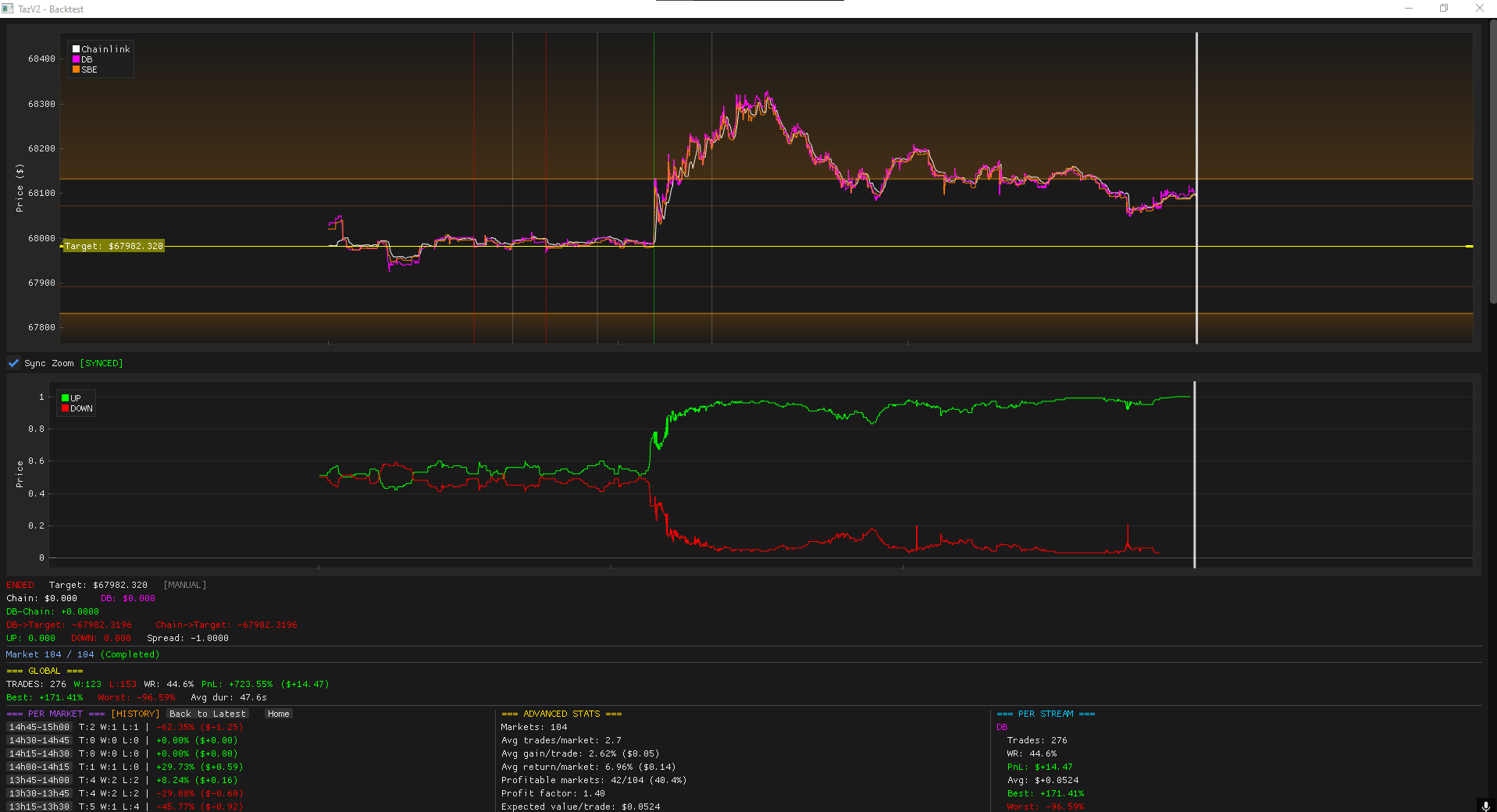The image size is (1497, 812).
Task: Click the white playhead line on the price chart
Action: click(1196, 187)
